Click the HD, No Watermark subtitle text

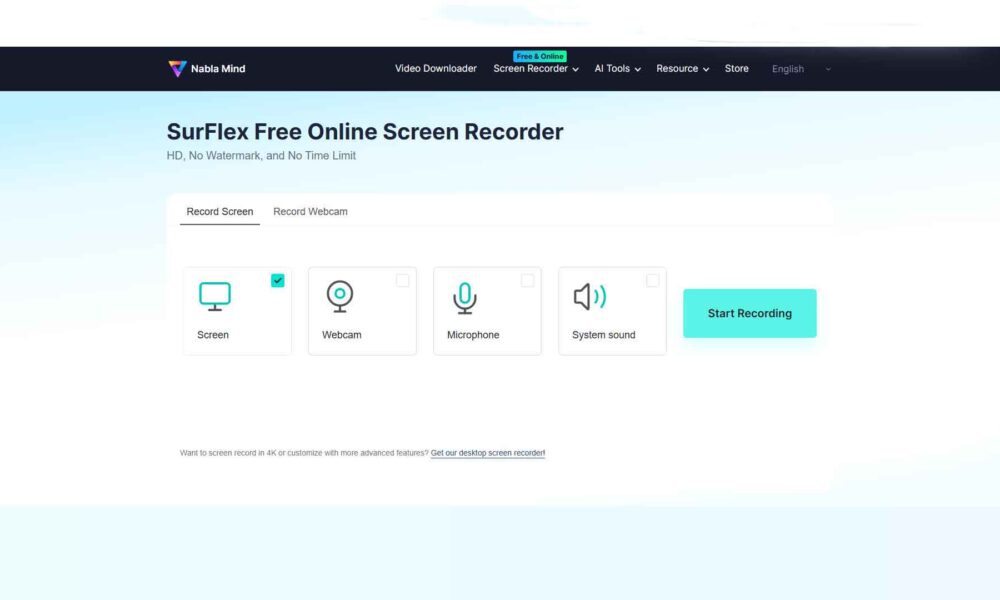click(x=261, y=156)
